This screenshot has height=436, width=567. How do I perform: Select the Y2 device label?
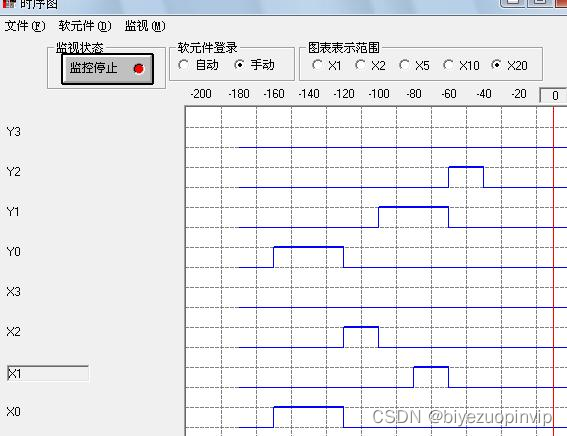[13, 172]
